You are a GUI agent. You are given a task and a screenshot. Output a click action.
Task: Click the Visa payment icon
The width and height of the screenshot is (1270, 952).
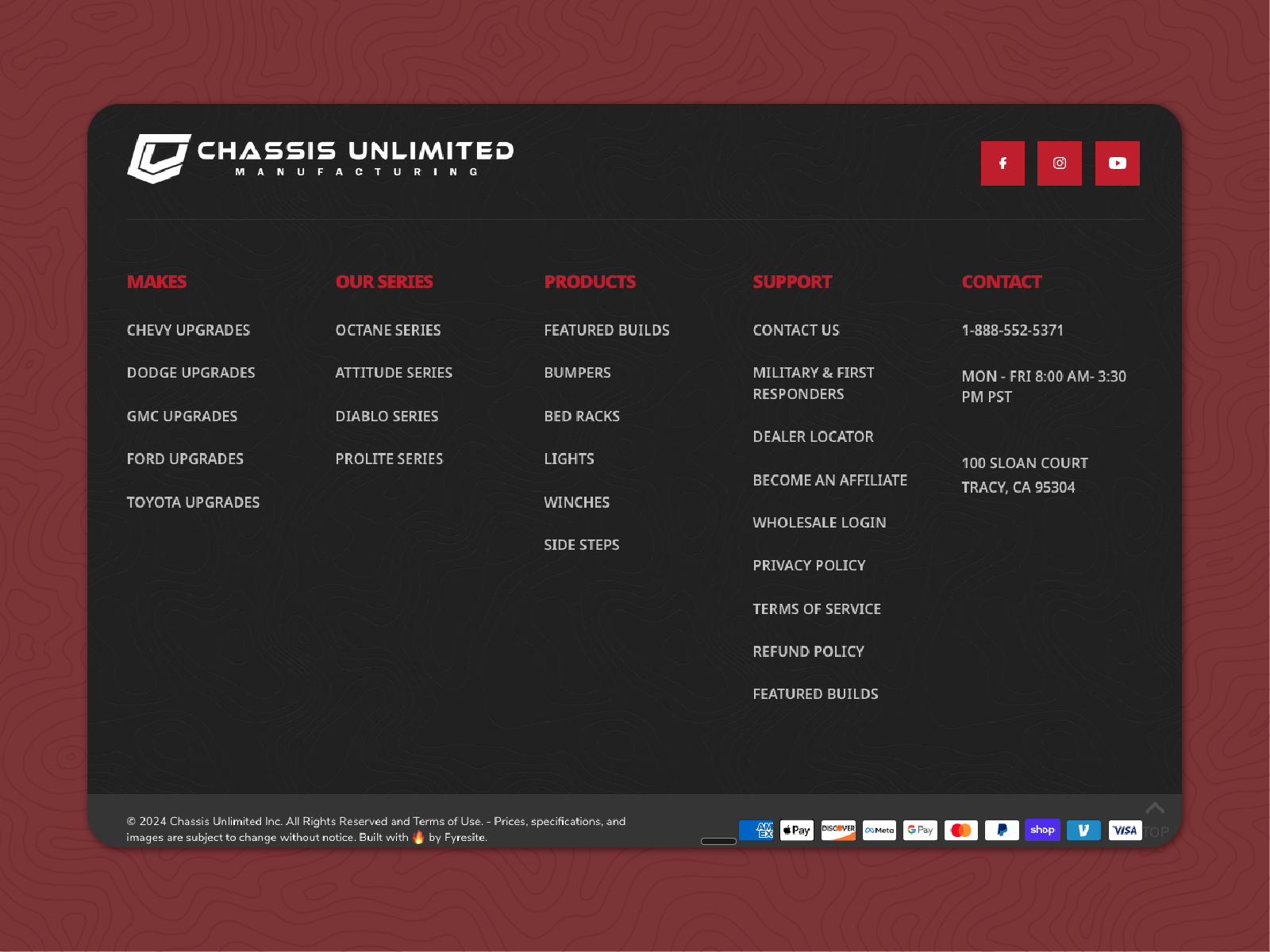(x=1125, y=830)
